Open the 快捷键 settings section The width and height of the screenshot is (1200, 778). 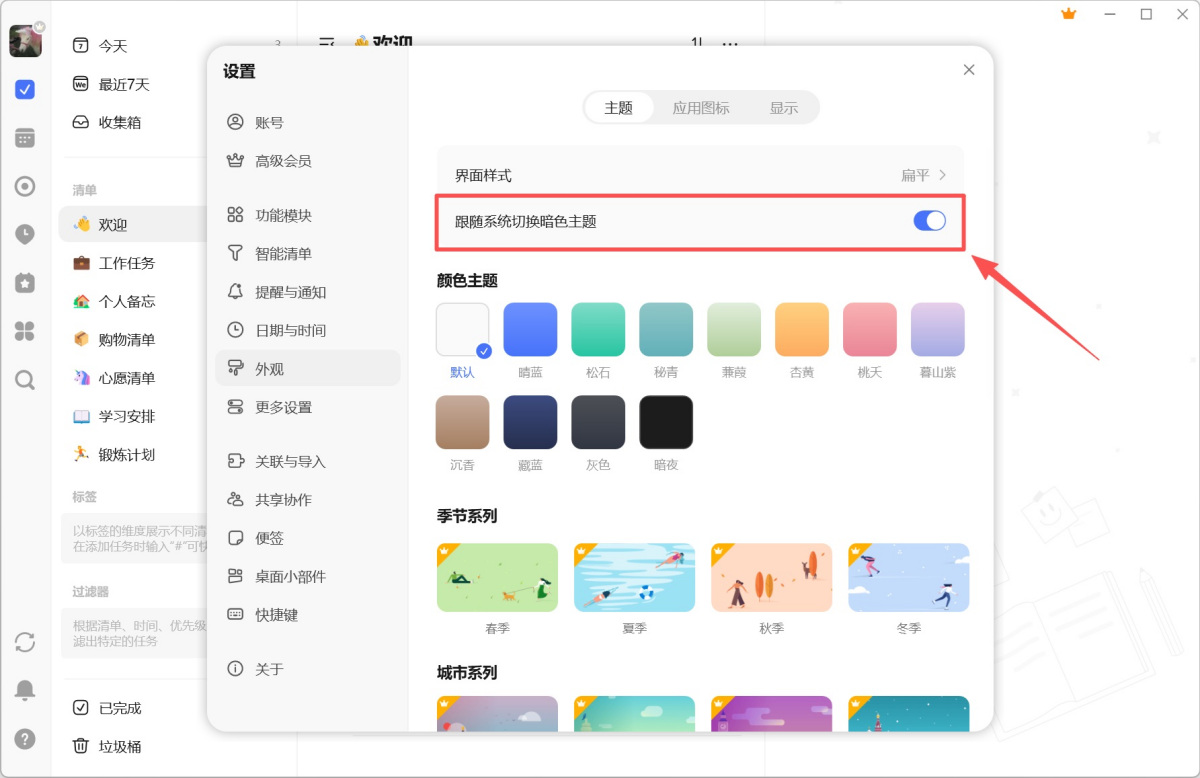[275, 614]
